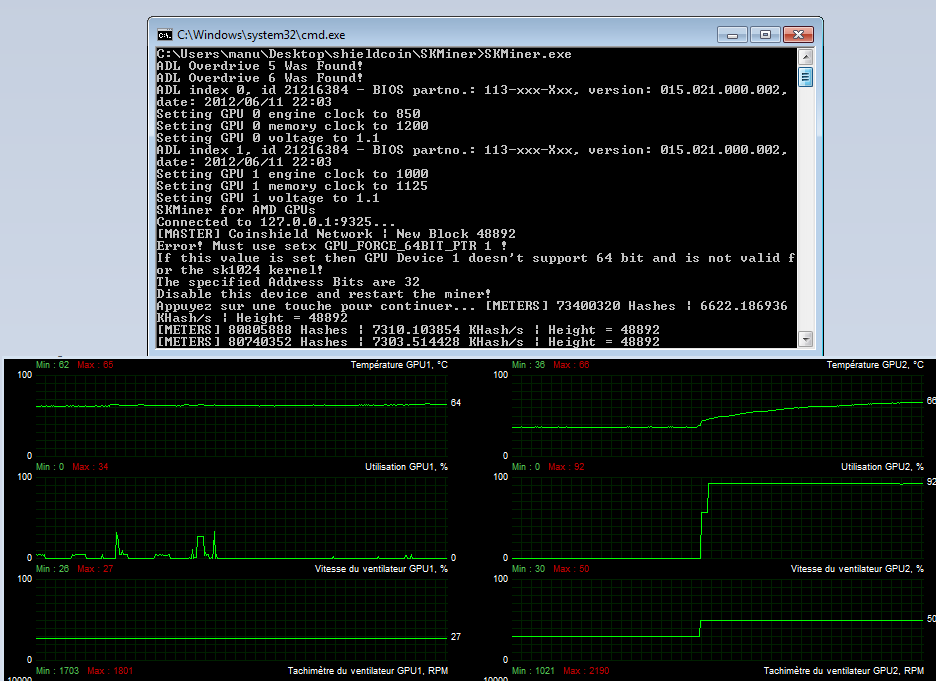Click the 'Utilisation GPU1, %' graph label

407,467
